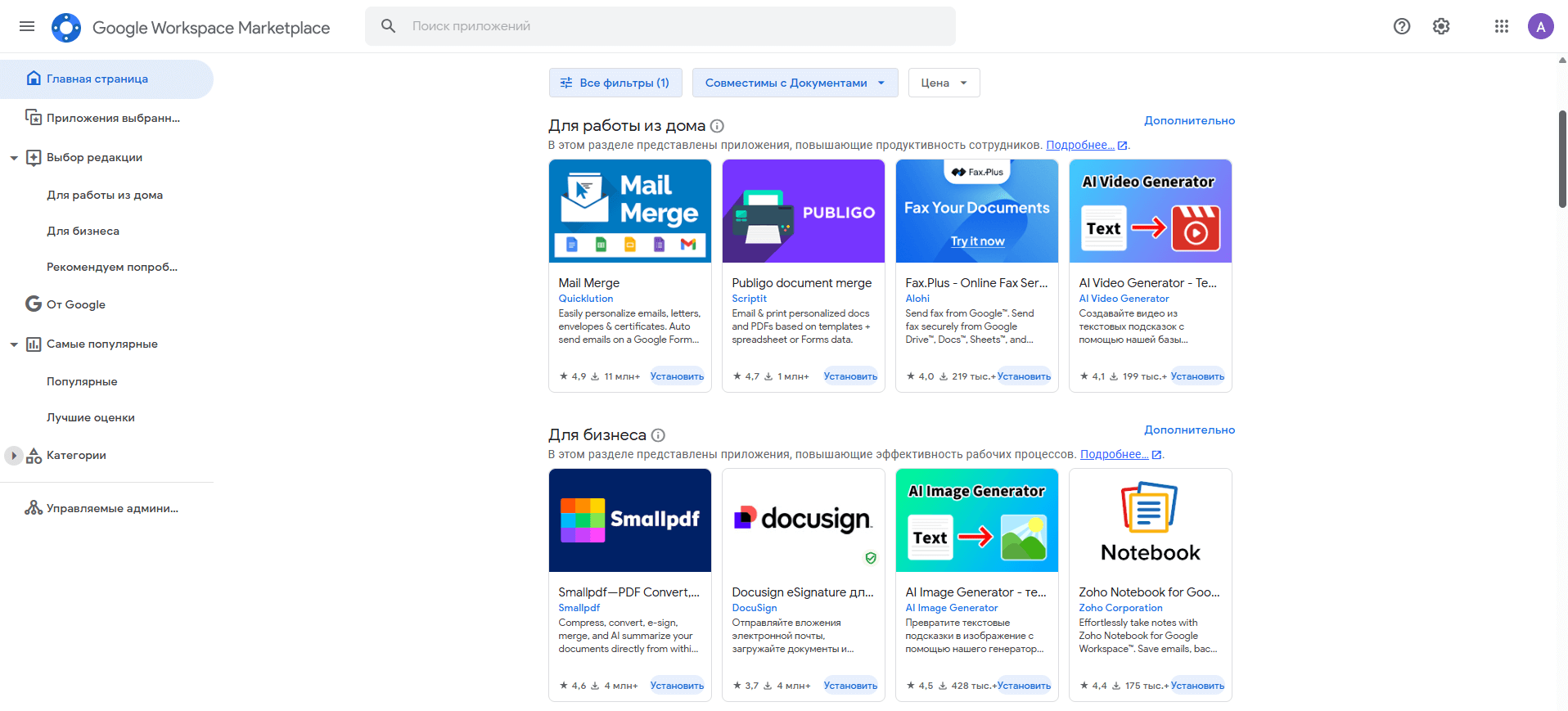Click the Главная страница home icon
Screen dimensions: 1568x711
(x=34, y=79)
